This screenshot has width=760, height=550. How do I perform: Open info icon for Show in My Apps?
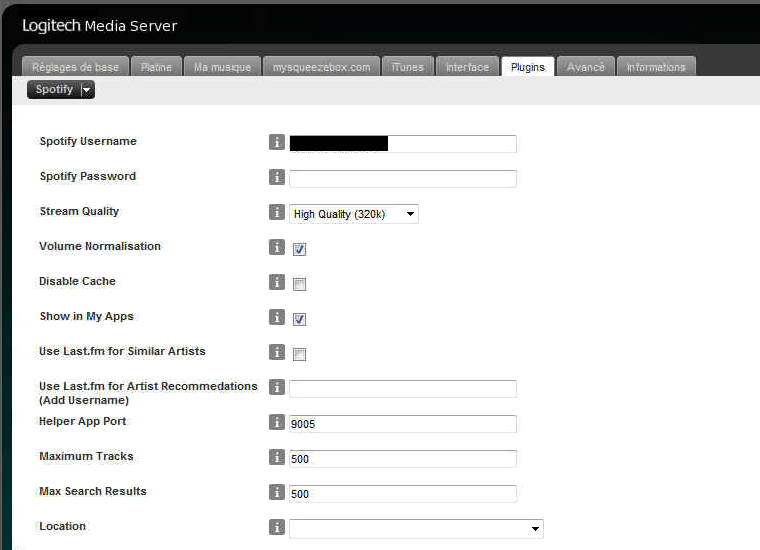pos(277,317)
